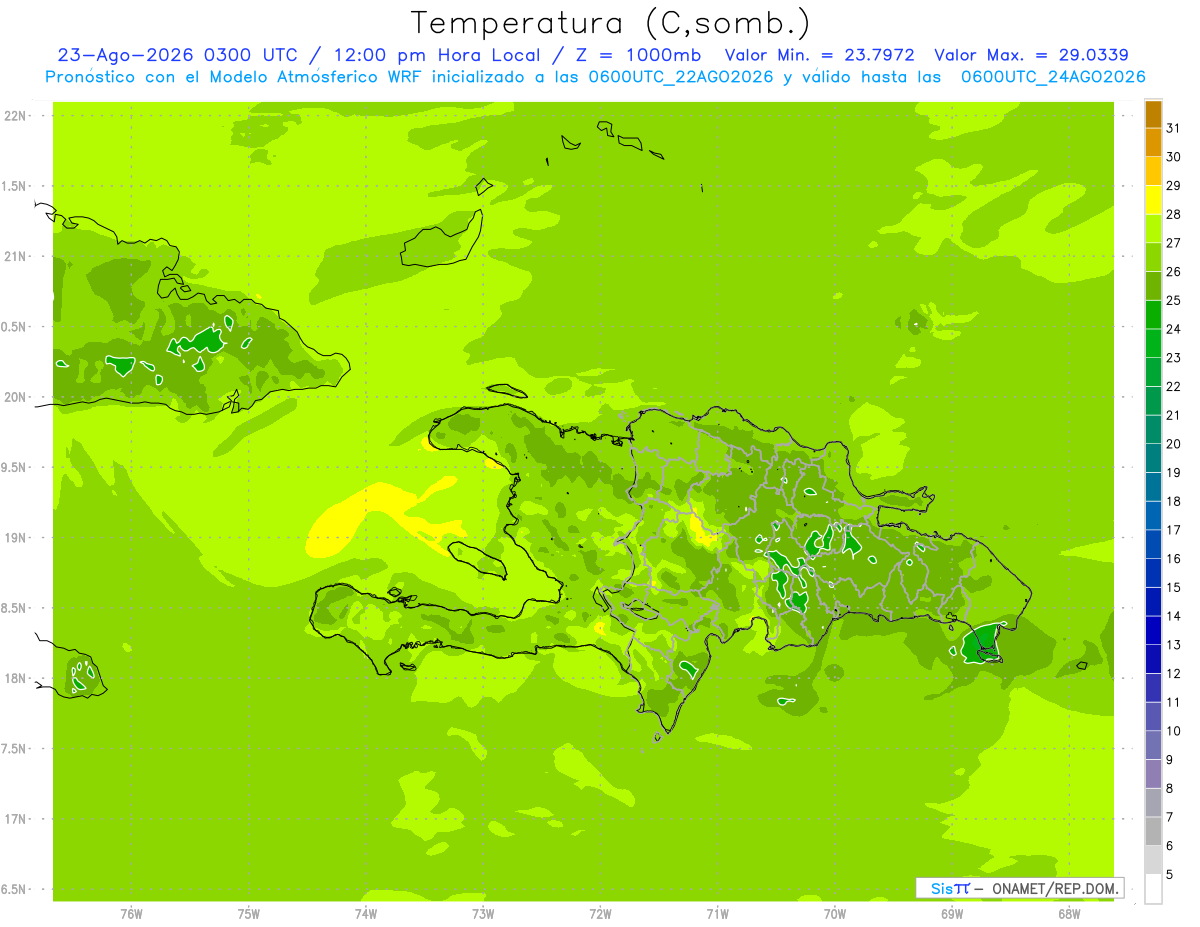Click the longitude axis label 73W

pyautogui.click(x=483, y=914)
